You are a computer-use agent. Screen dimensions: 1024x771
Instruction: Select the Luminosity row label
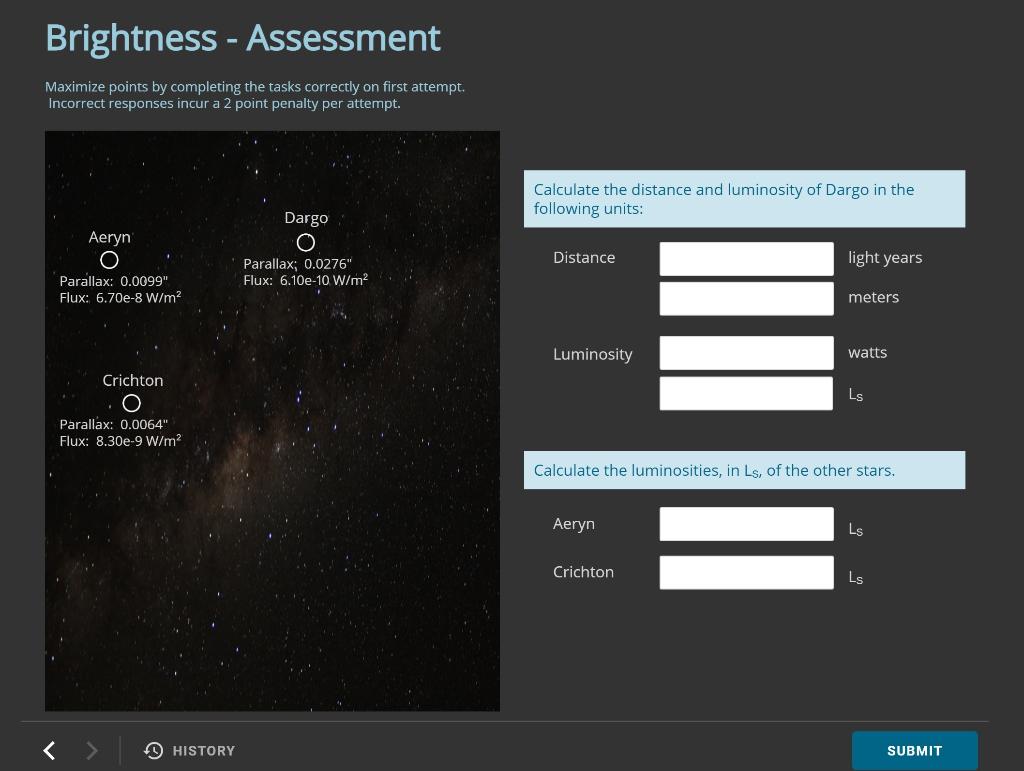coord(592,353)
